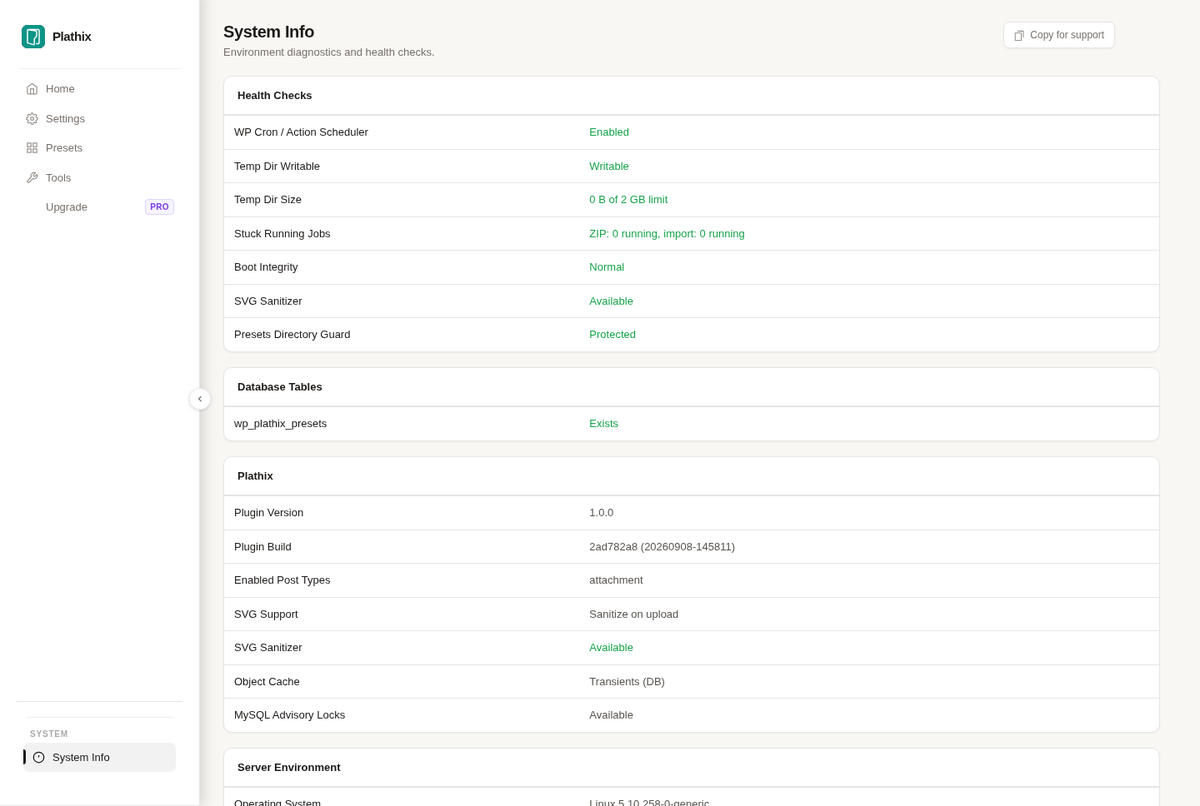Click the attachment value
Image resolution: width=1200 pixels, height=806 pixels.
pyautogui.click(x=616, y=580)
